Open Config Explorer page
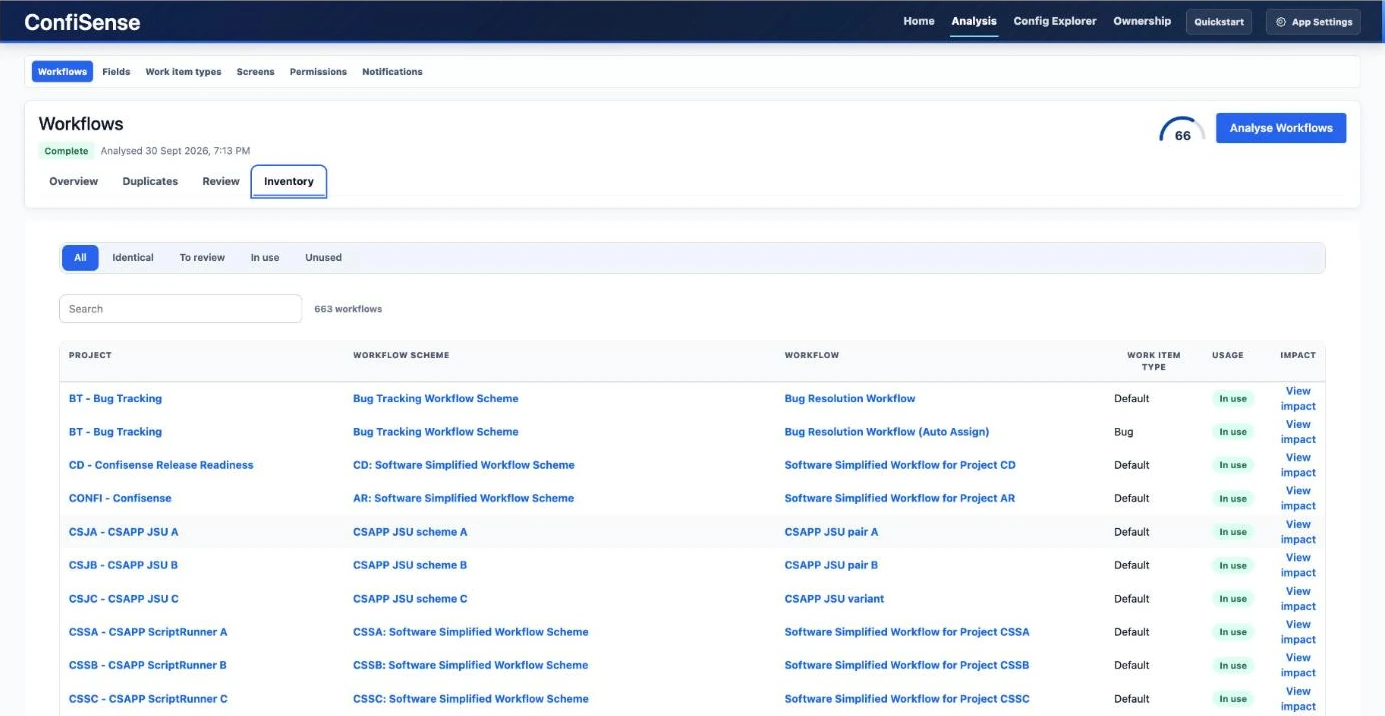 [x=1055, y=21]
